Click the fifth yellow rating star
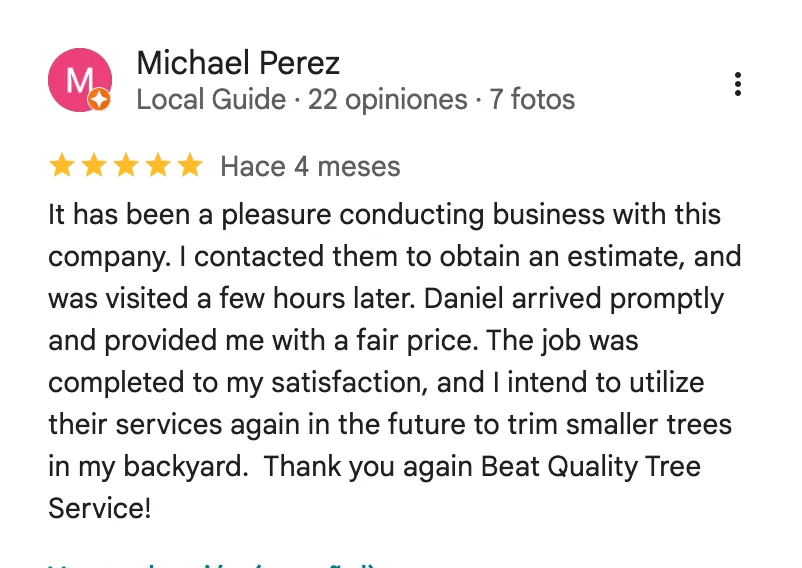Viewport: 802px width, 568px height. (x=190, y=166)
